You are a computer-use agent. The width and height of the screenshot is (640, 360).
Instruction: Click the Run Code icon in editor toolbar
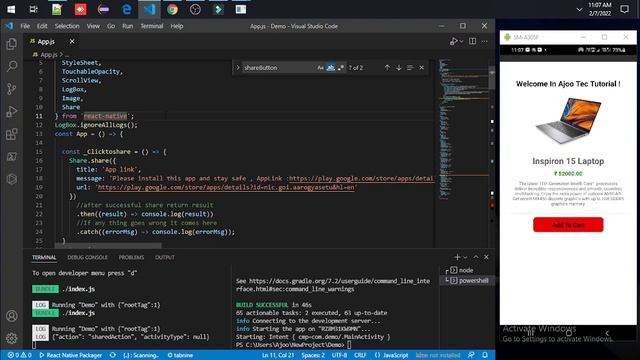(453, 41)
